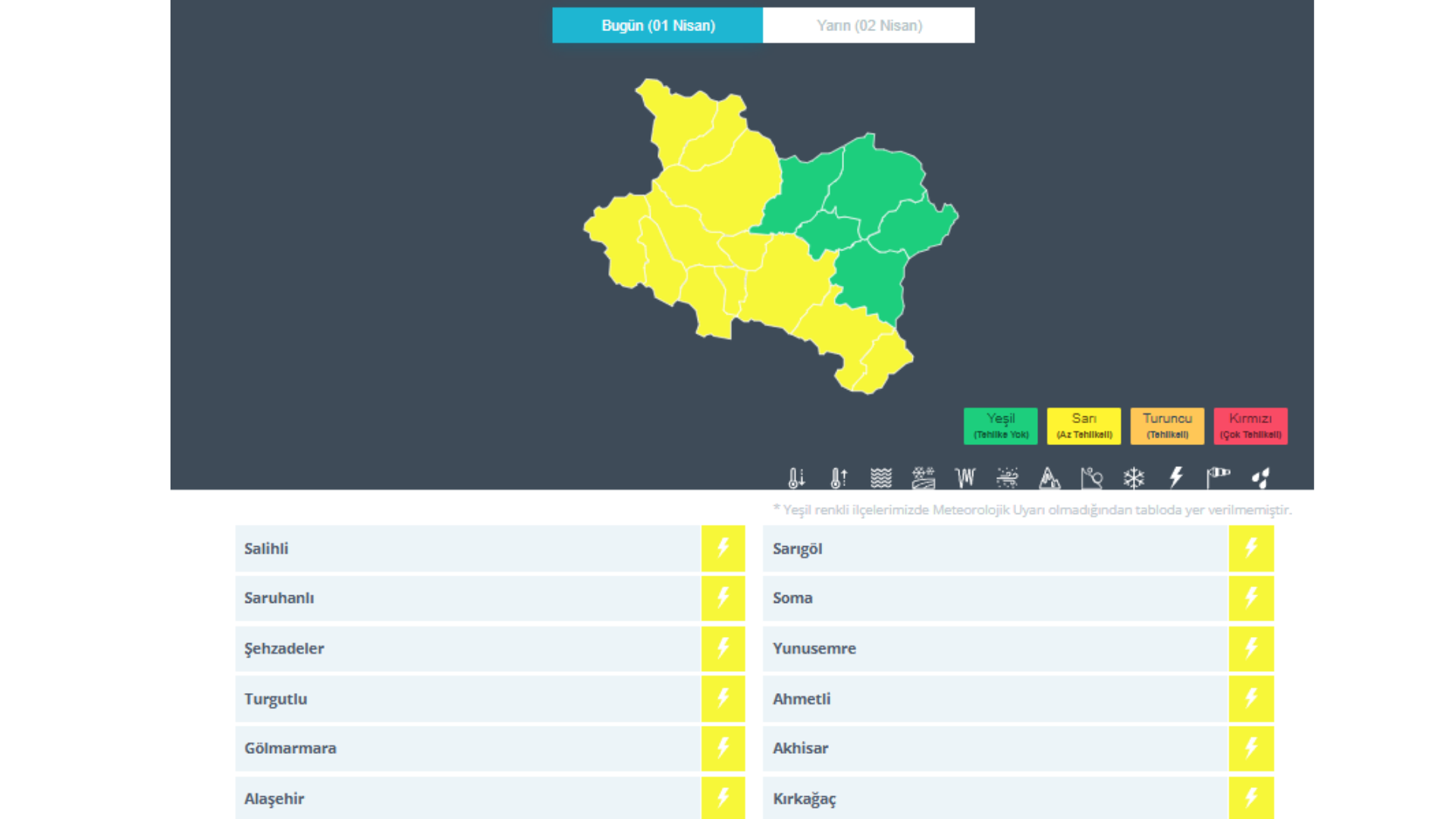The image size is (1456, 819).
Task: Click the Turuncu (Tehlikeli) legend box
Action: pos(1167,426)
